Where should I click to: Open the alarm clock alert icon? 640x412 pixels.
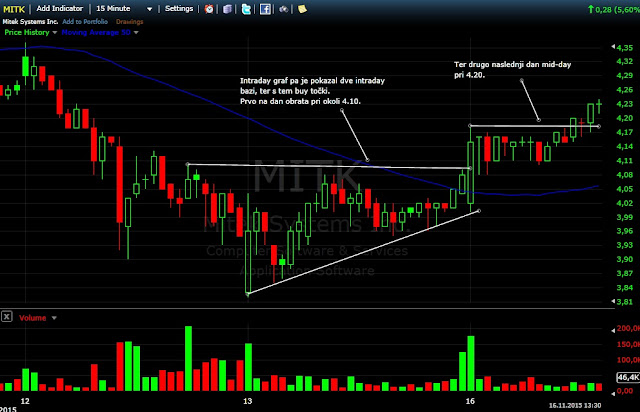(x=209, y=9)
